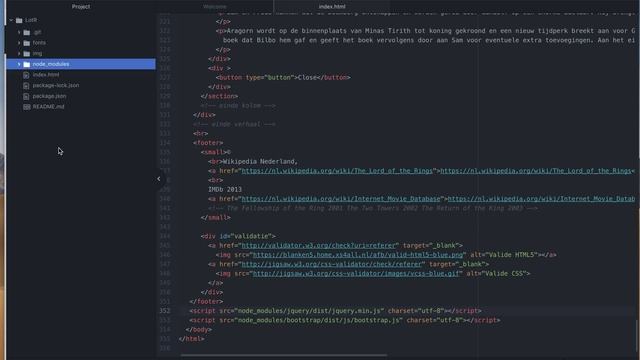Click the div id="validatie" line
This screenshot has height=360, width=640.
238,236
